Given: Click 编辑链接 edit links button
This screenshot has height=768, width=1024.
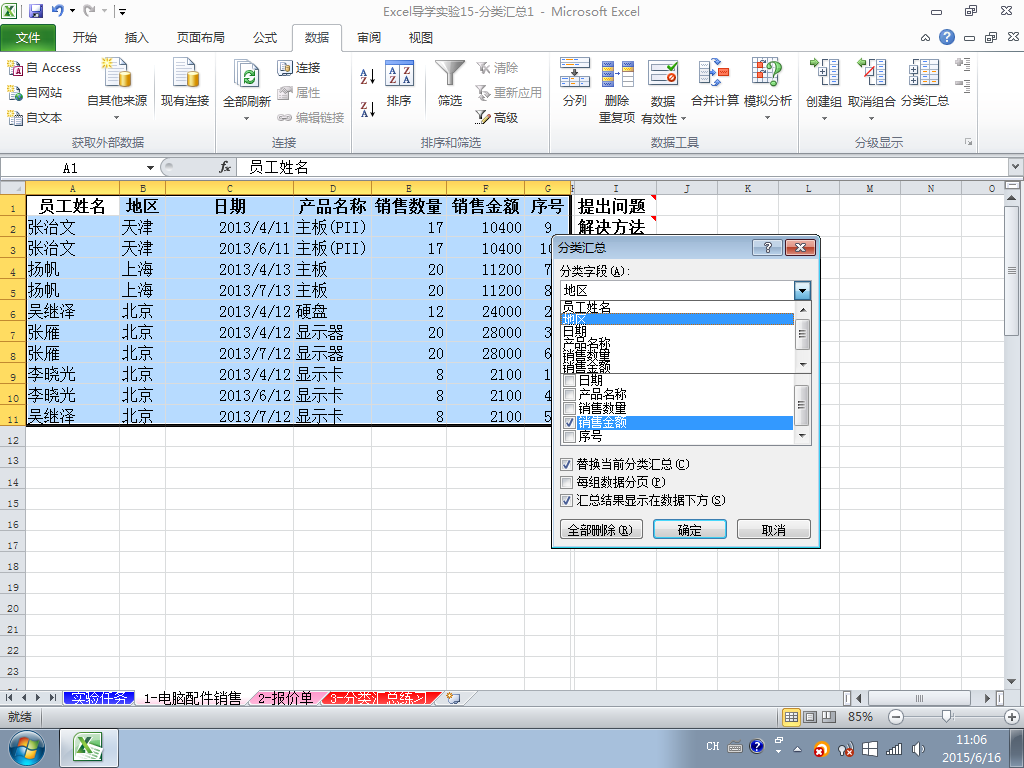Looking at the screenshot, I should tap(311, 118).
